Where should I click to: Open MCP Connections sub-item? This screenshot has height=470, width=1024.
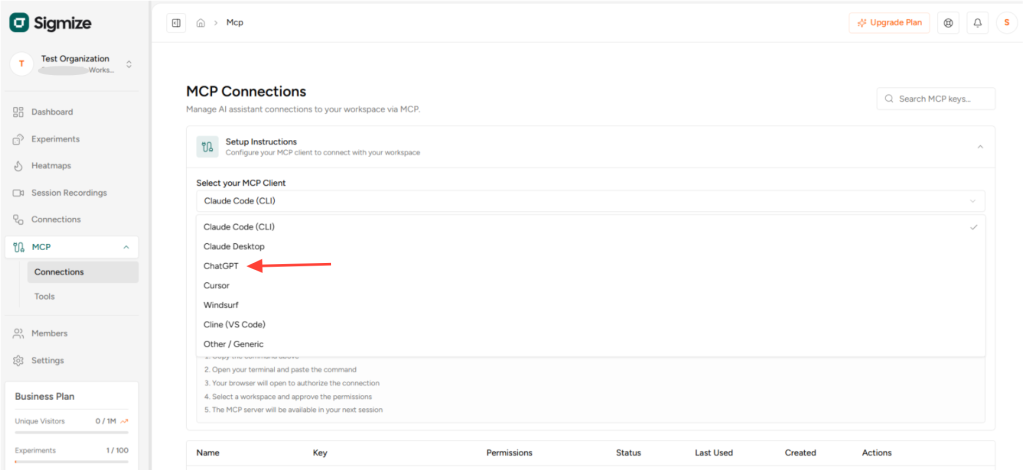pyautogui.click(x=83, y=272)
